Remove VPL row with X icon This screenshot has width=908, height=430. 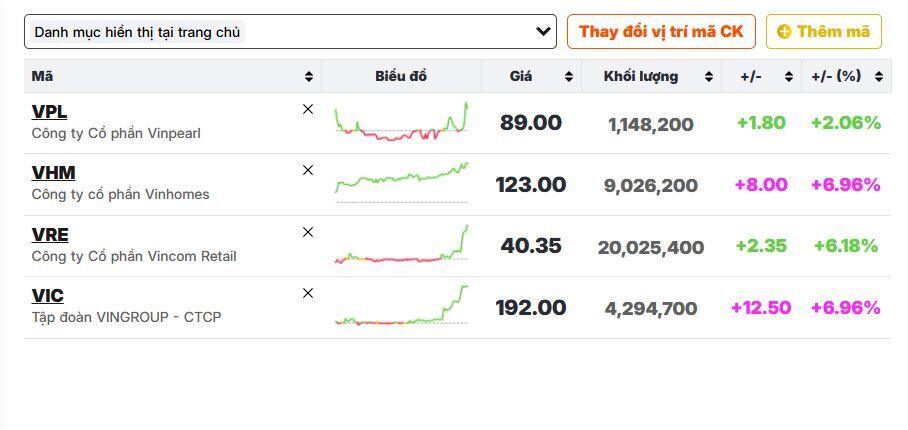(x=308, y=109)
